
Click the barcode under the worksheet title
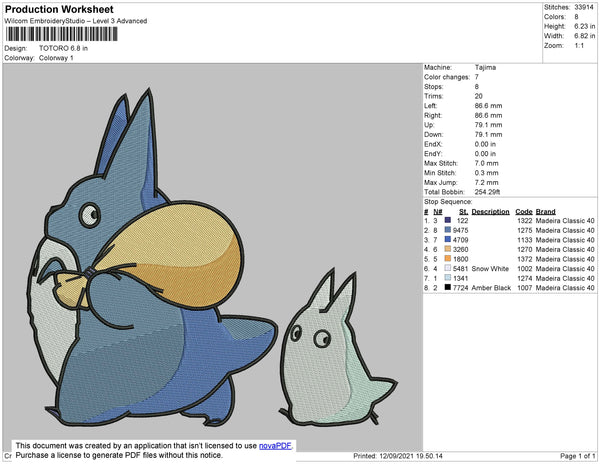(x=62, y=34)
